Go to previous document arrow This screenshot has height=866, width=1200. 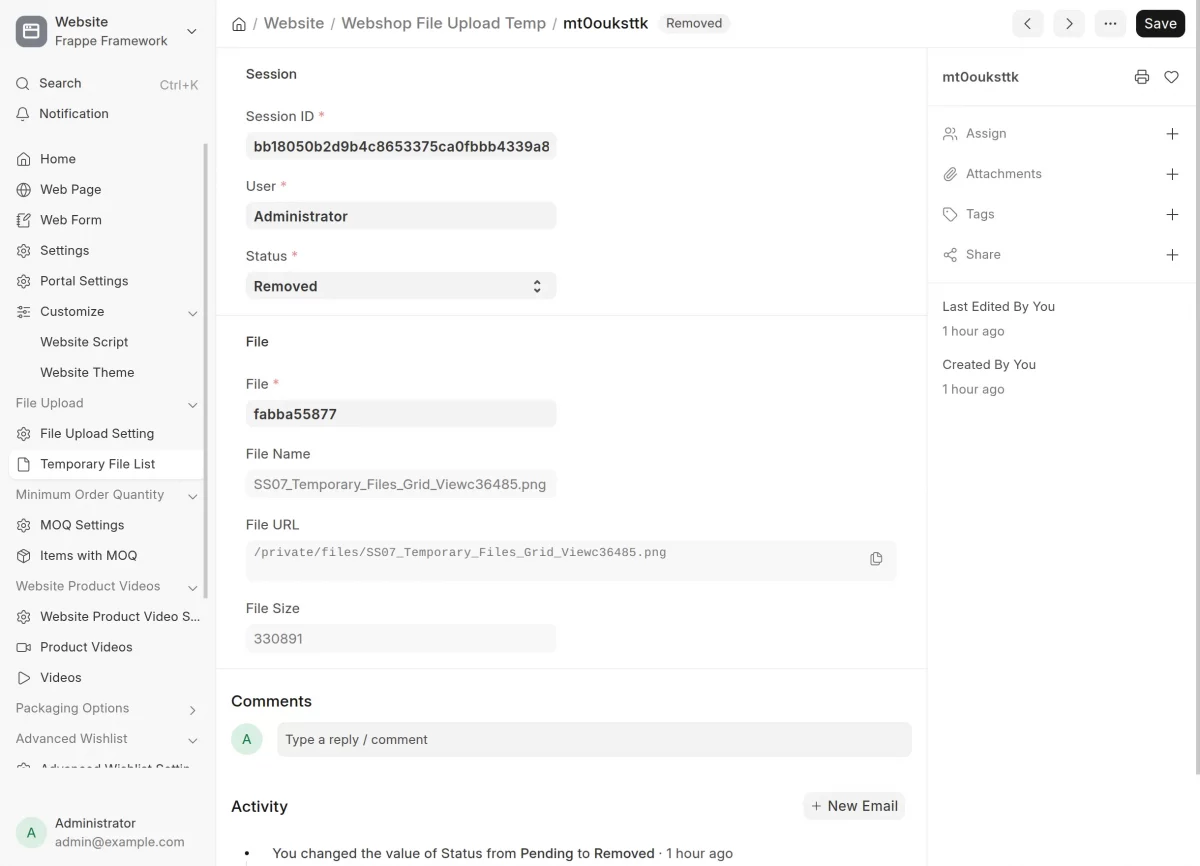point(1028,24)
